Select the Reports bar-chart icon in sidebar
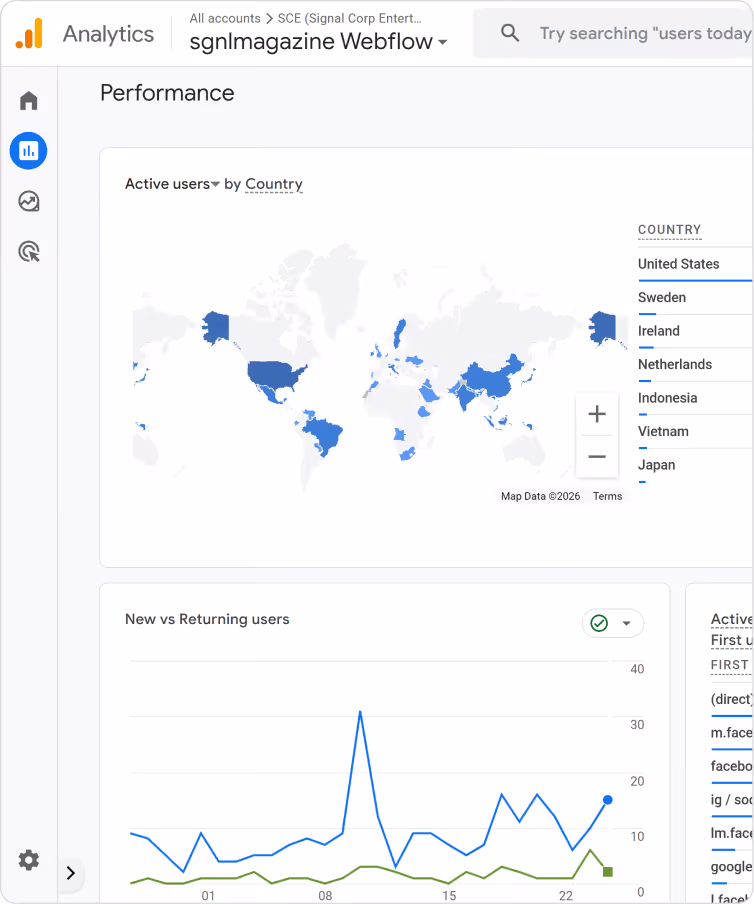 click(x=28, y=151)
